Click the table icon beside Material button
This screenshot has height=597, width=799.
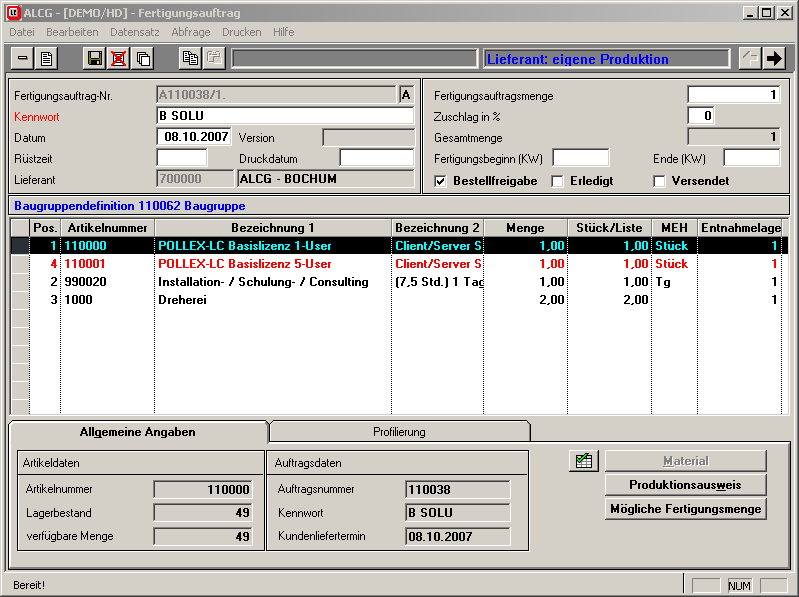[x=583, y=461]
